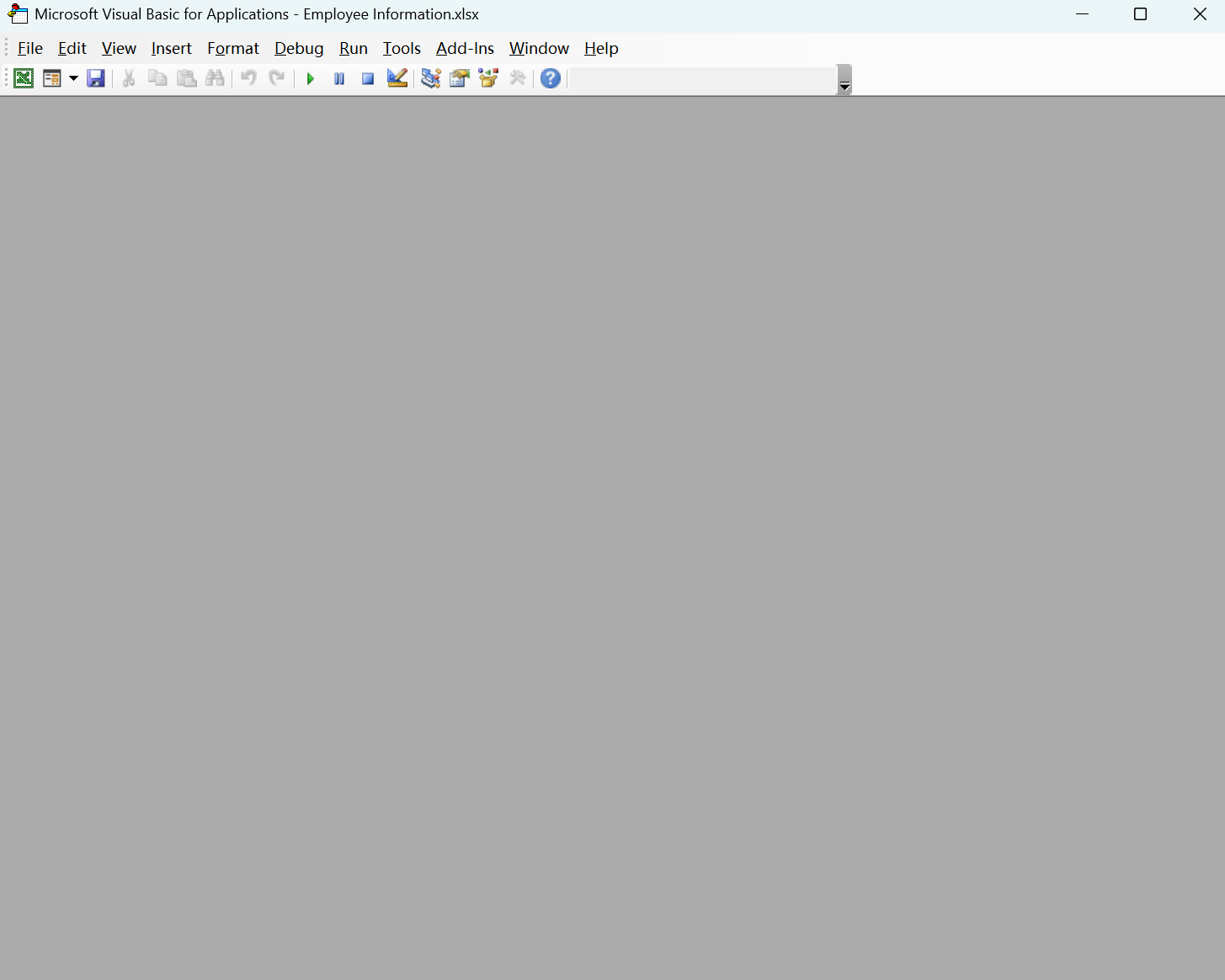The image size is (1225, 980).
Task: Reset the running macro
Action: [367, 78]
